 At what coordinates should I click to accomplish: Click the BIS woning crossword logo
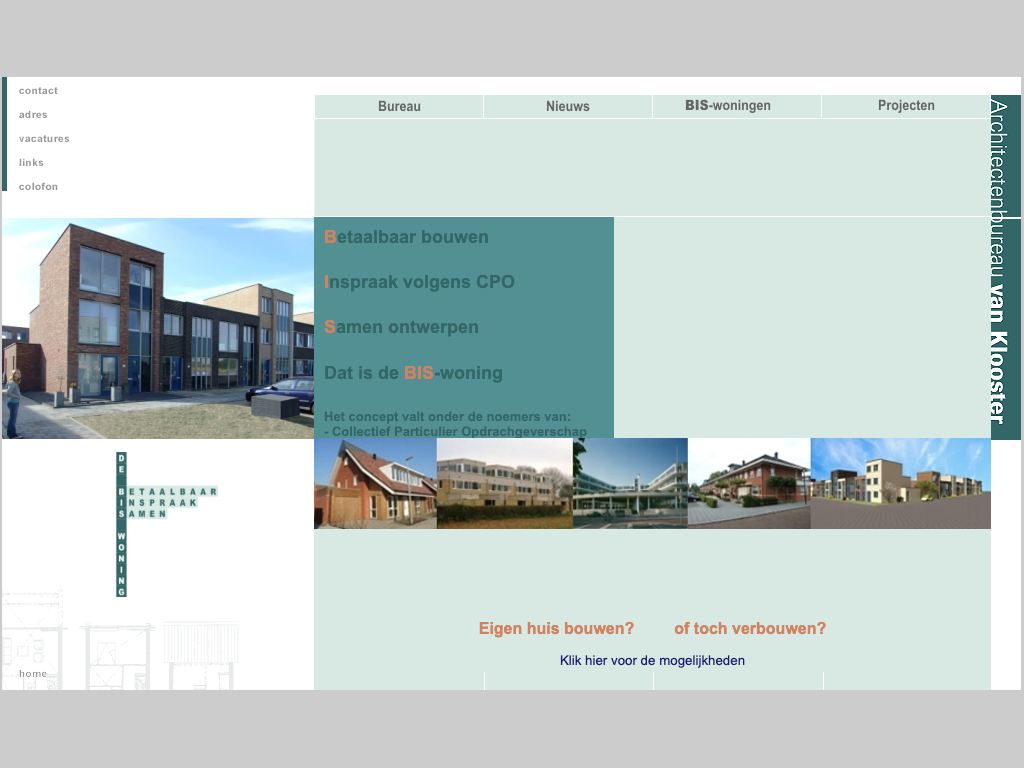pos(160,522)
